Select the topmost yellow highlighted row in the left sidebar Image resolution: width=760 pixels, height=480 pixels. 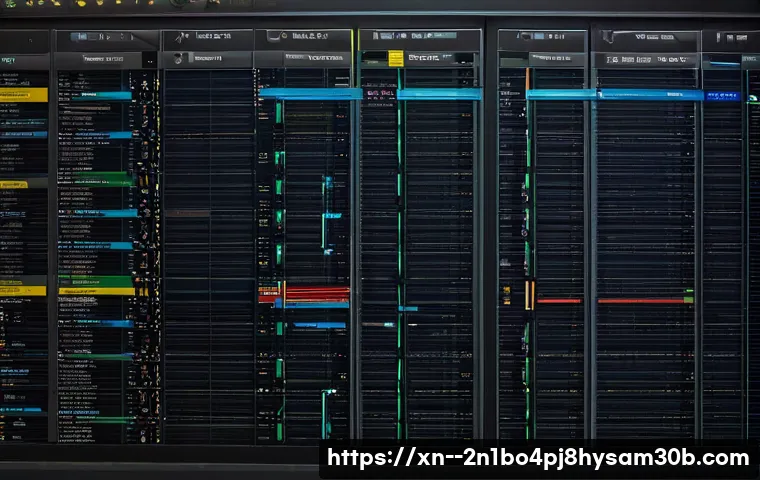(x=23, y=95)
